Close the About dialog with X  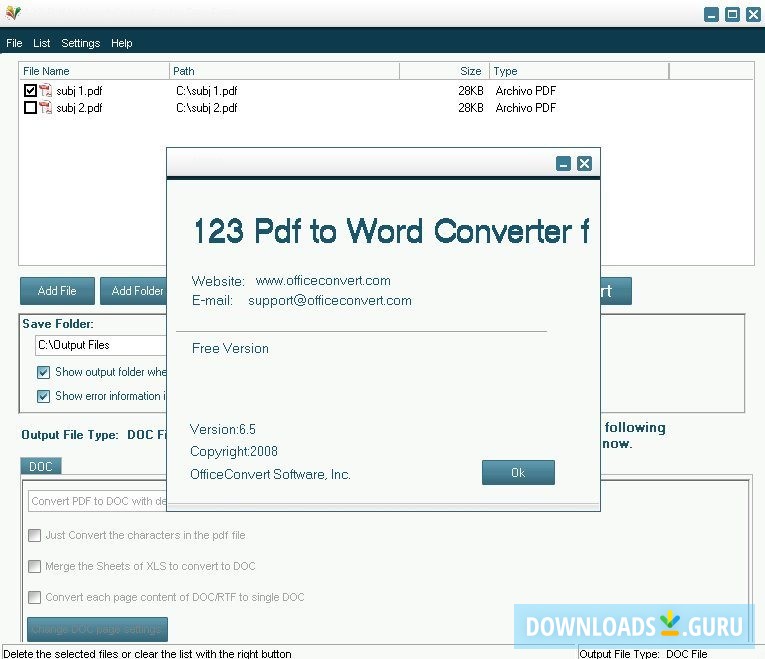(584, 163)
